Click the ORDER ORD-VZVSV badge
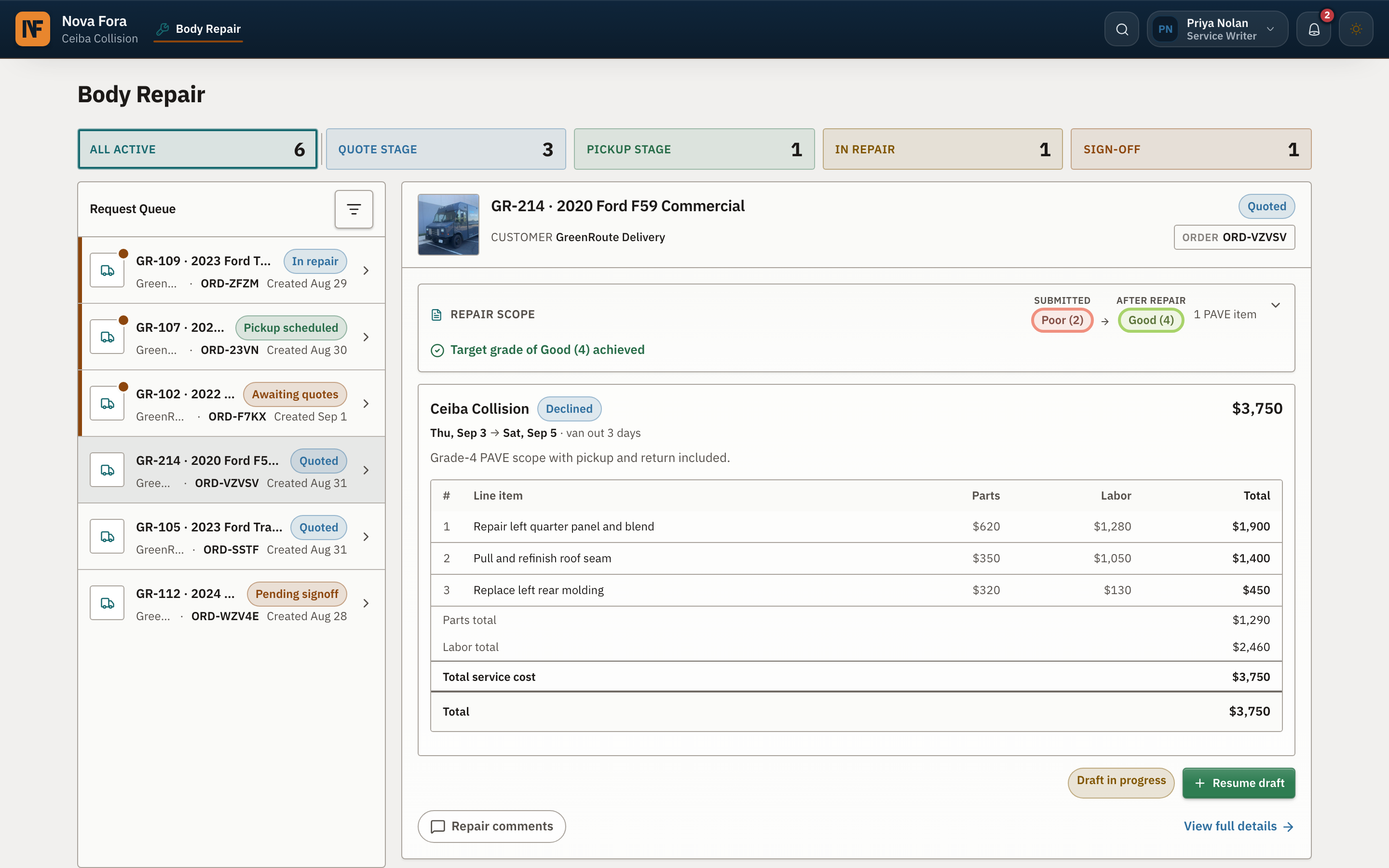Image resolution: width=1389 pixels, height=868 pixels. [1234, 237]
